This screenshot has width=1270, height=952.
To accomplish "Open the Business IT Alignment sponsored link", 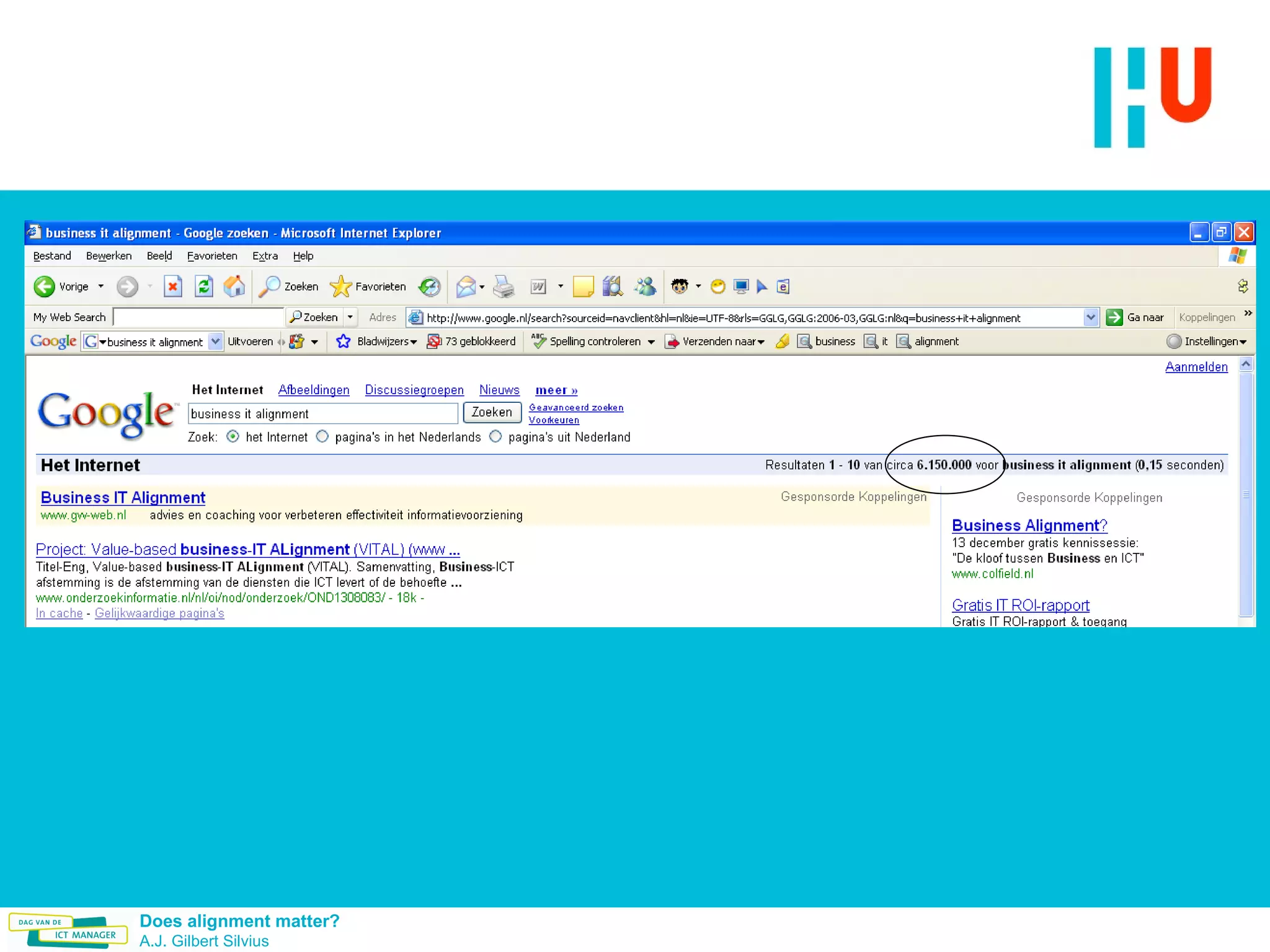I will [123, 498].
